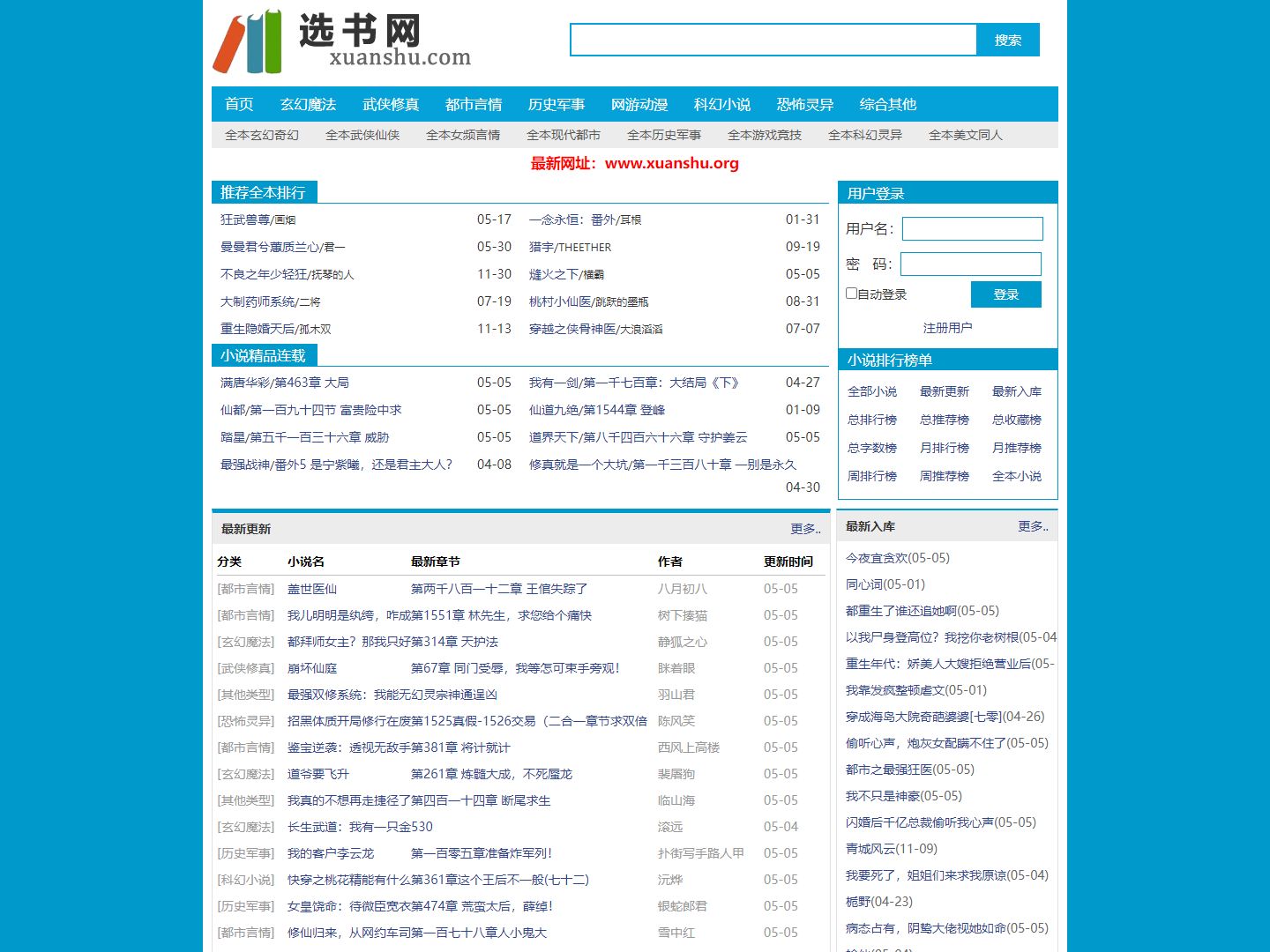Open the 注册用户 registration link

[x=947, y=328]
